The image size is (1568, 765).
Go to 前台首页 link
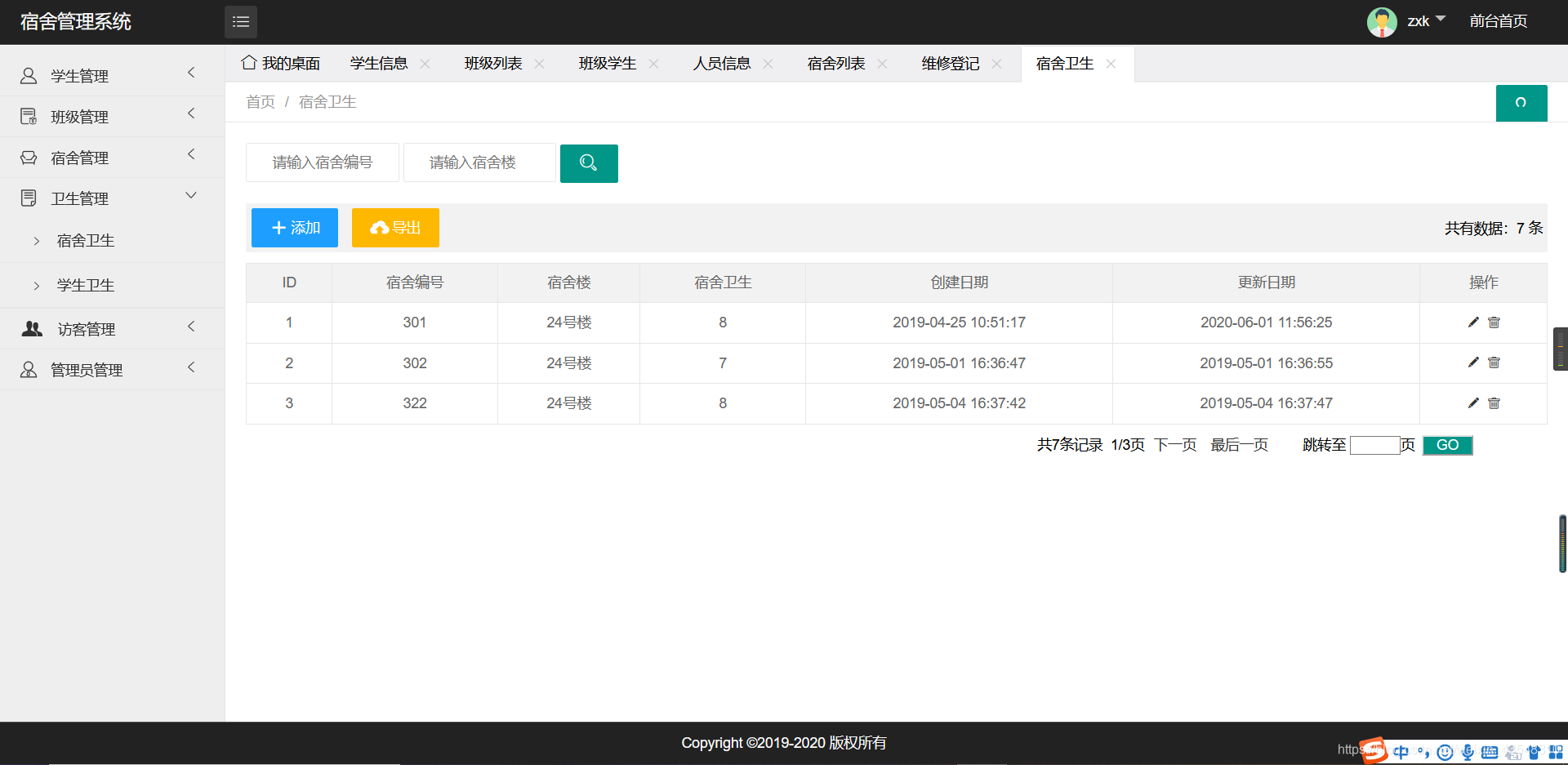coord(1498,21)
